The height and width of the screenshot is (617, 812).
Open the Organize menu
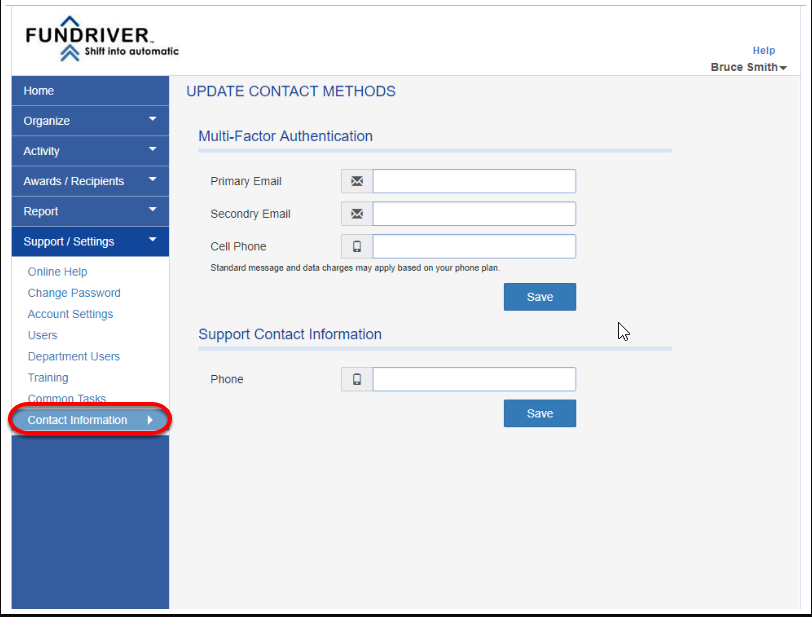tap(90, 121)
